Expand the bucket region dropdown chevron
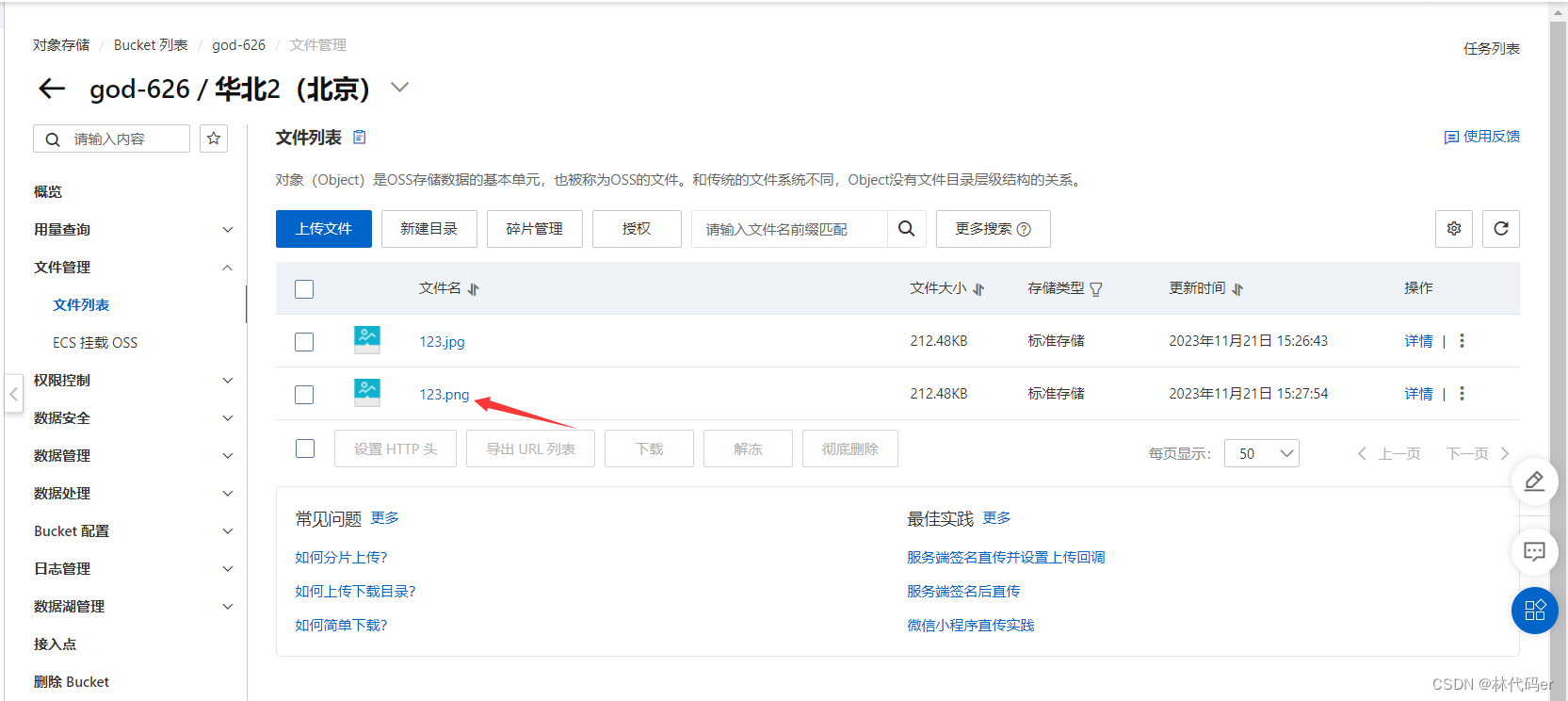The image size is (1568, 701). tap(400, 88)
